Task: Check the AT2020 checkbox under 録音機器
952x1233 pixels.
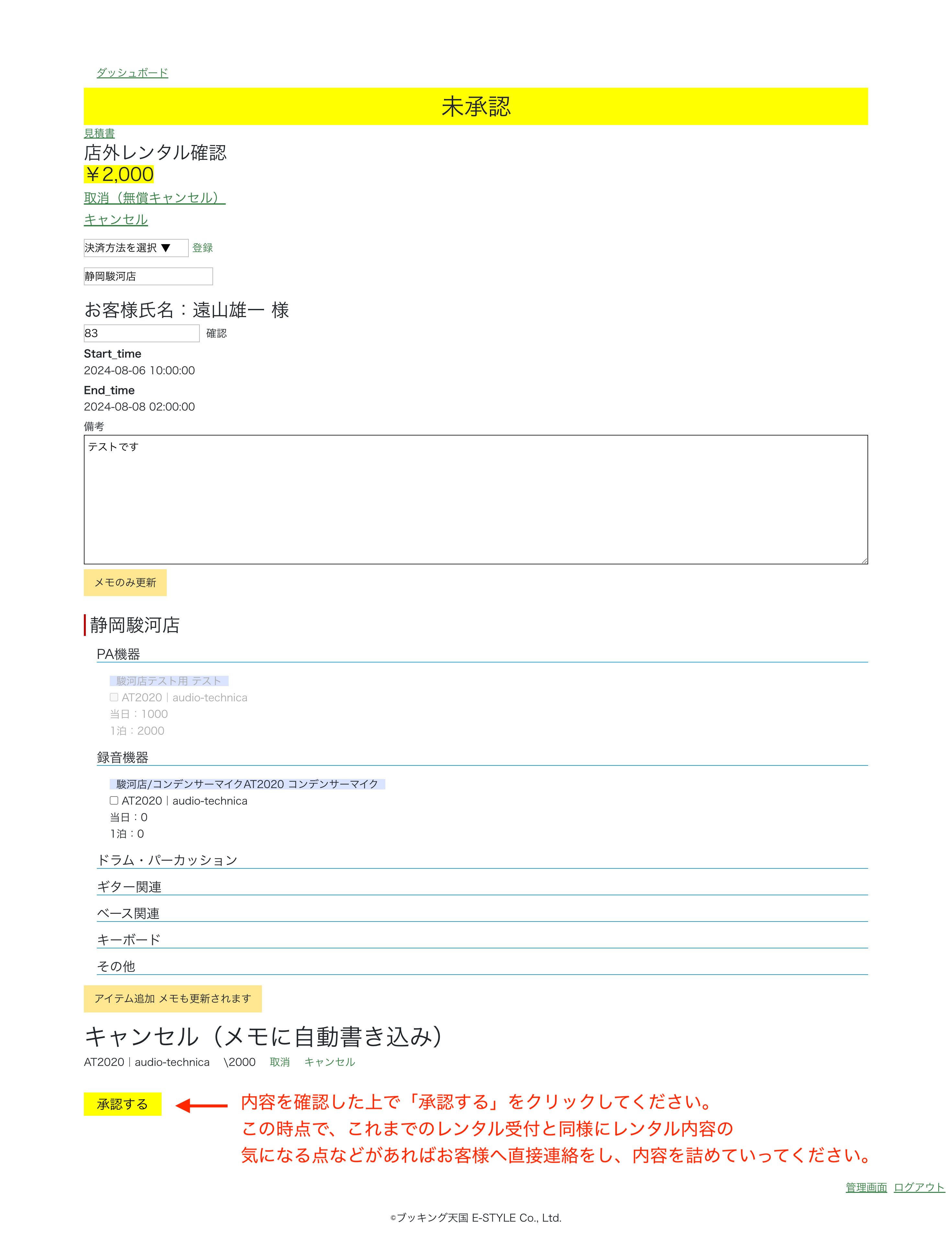Action: click(x=114, y=800)
